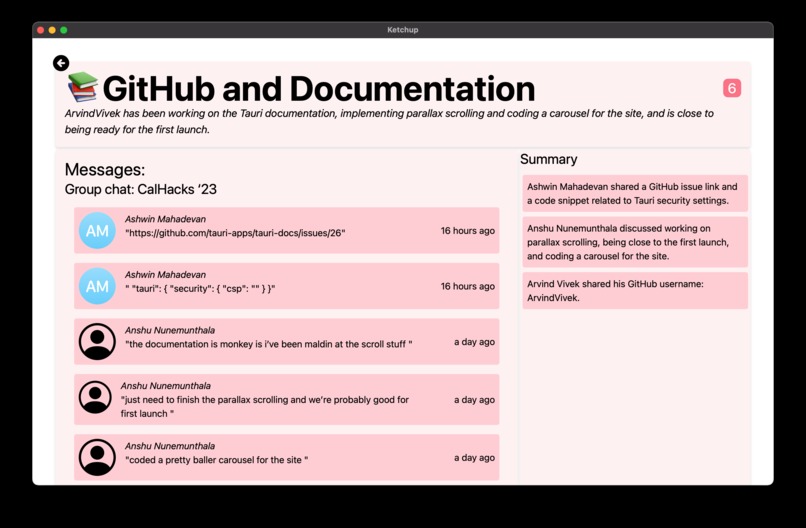The image size is (806, 528).
Task: Click profile avatar of the parallax scrolling message
Action: coord(95,397)
